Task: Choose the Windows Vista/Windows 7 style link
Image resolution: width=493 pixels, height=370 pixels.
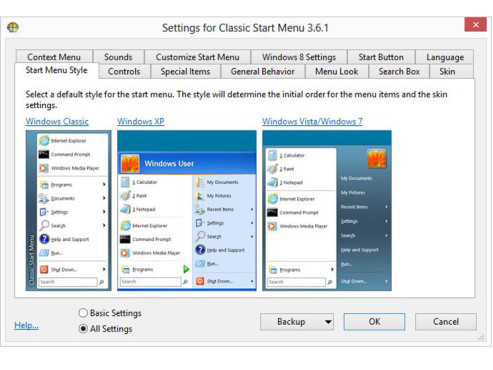Action: tap(312, 121)
